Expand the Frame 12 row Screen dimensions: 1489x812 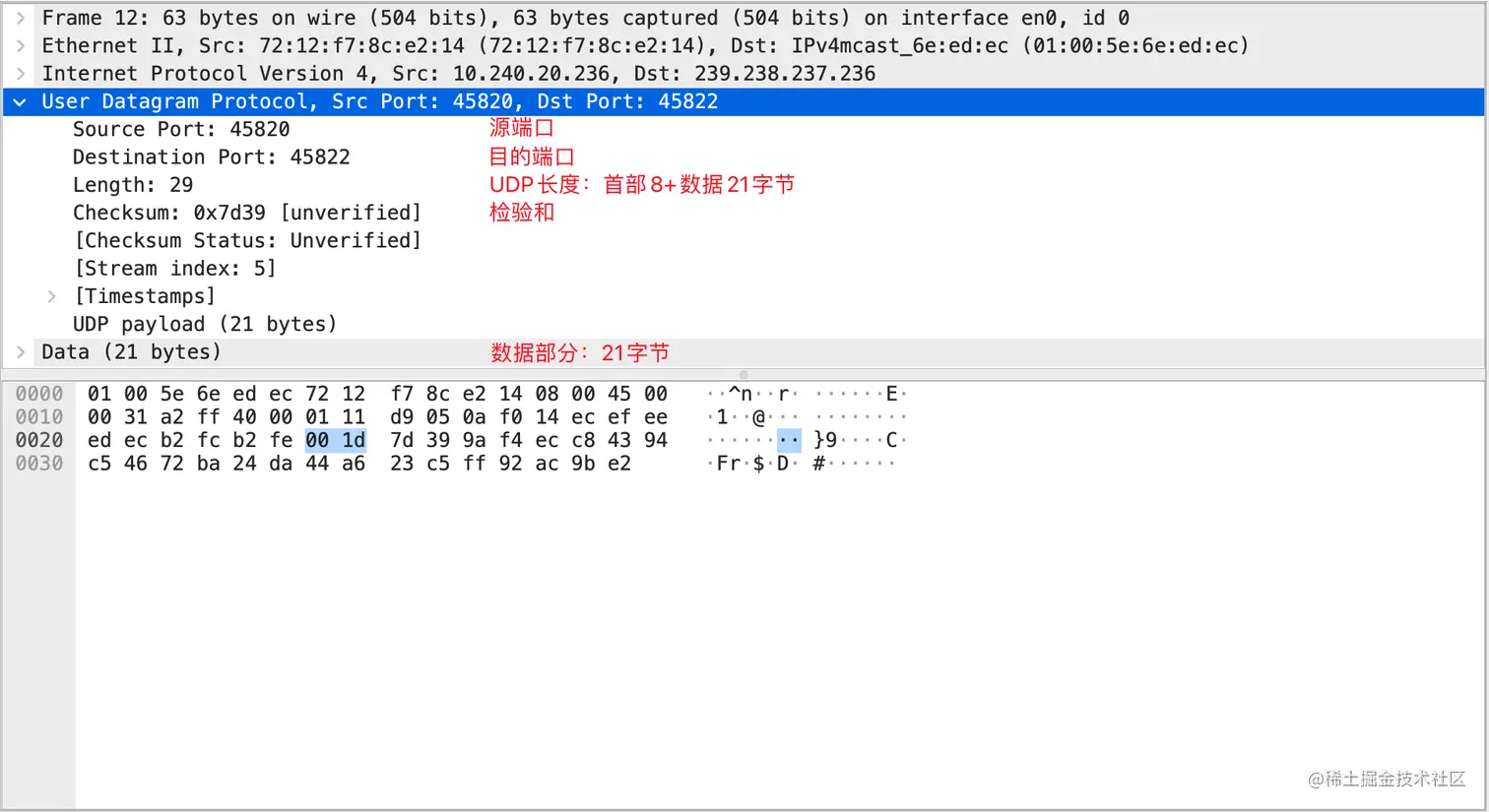[21, 18]
